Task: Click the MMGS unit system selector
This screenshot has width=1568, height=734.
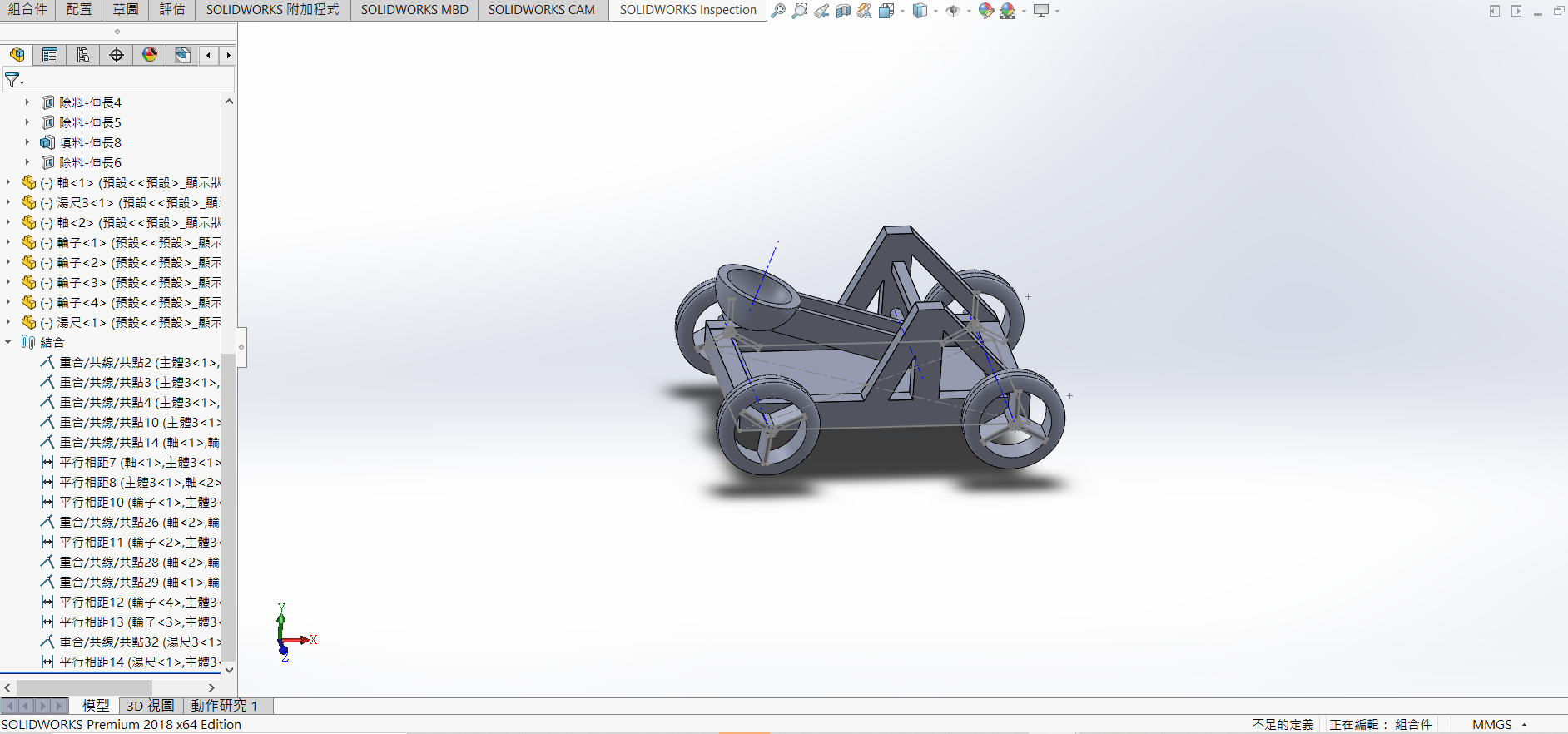Action: tap(1492, 725)
